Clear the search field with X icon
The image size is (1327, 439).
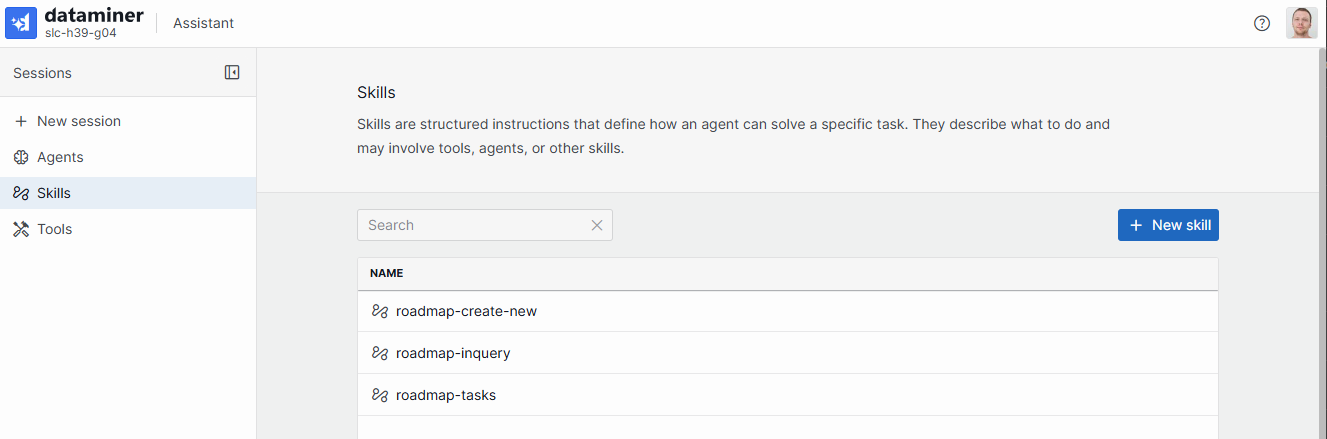pos(597,225)
